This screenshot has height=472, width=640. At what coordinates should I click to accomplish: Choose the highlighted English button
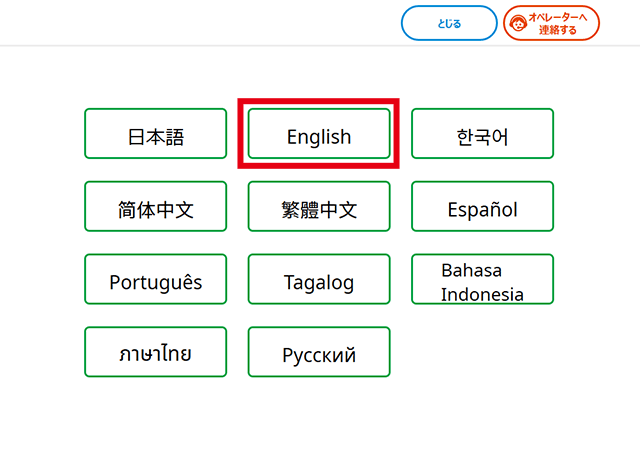pyautogui.click(x=319, y=134)
